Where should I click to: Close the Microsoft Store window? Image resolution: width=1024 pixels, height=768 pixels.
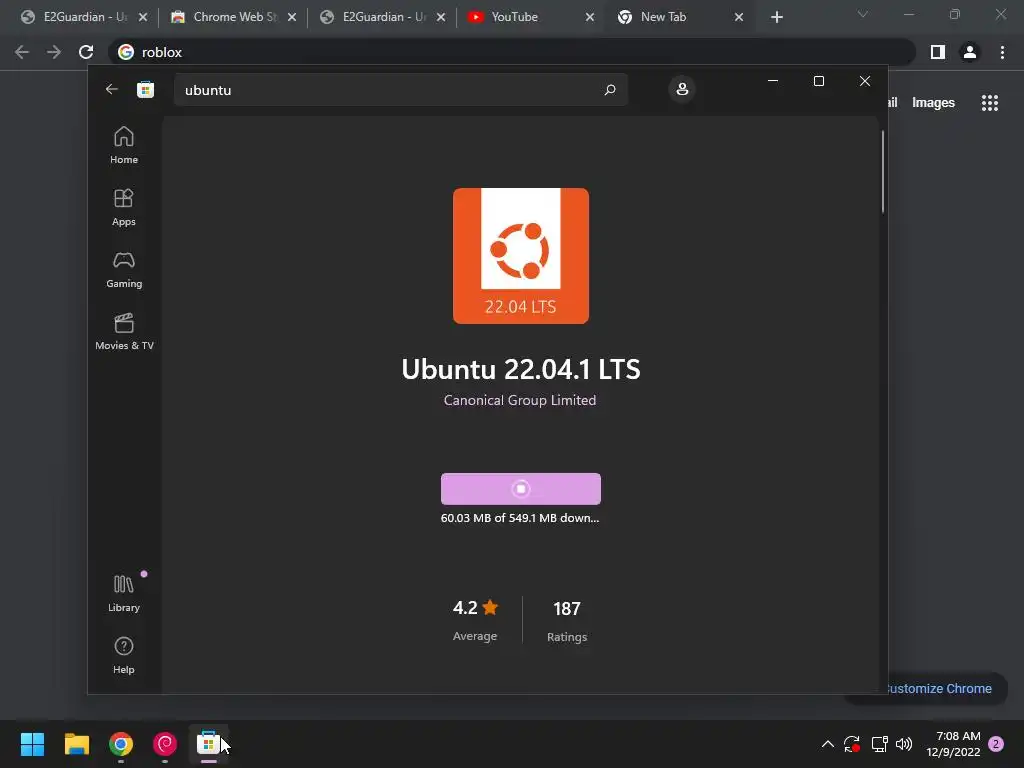click(865, 81)
